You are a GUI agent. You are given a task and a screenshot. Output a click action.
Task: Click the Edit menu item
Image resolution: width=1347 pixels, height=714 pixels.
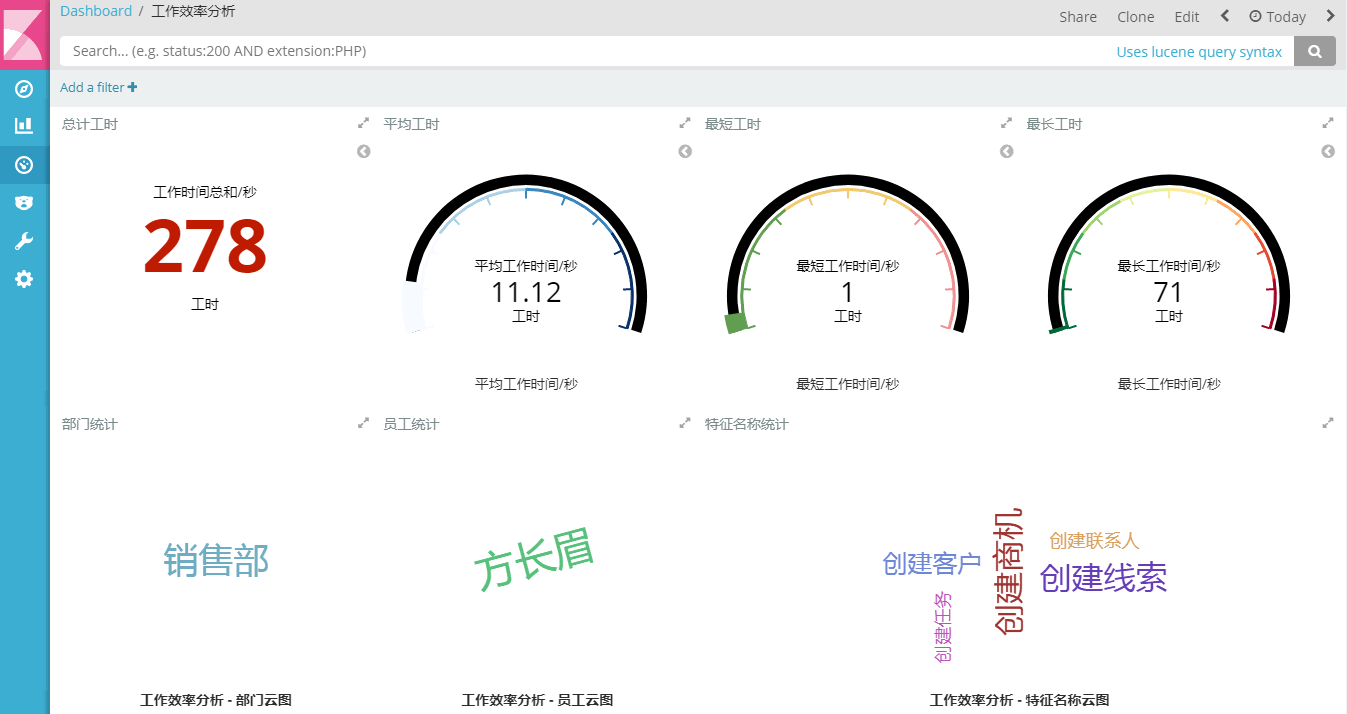(x=1187, y=17)
